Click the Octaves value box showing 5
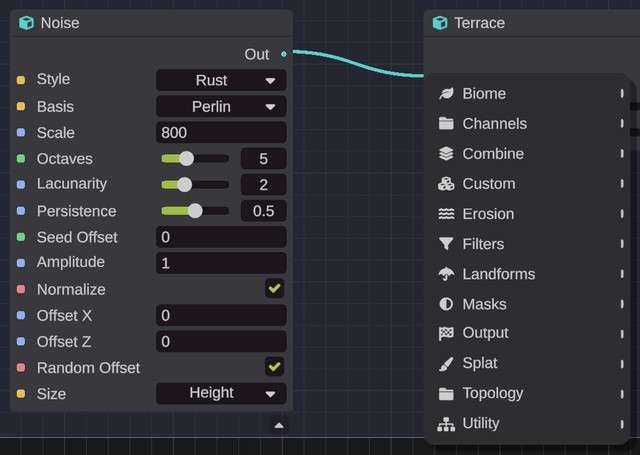 pos(263,158)
